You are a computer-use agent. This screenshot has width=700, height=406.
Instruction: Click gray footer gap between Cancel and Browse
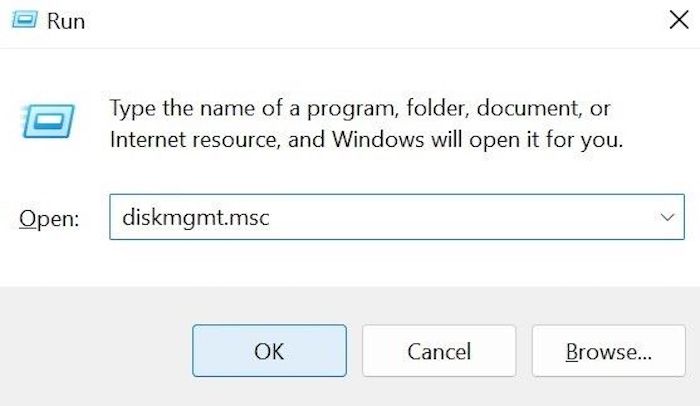[x=524, y=351]
